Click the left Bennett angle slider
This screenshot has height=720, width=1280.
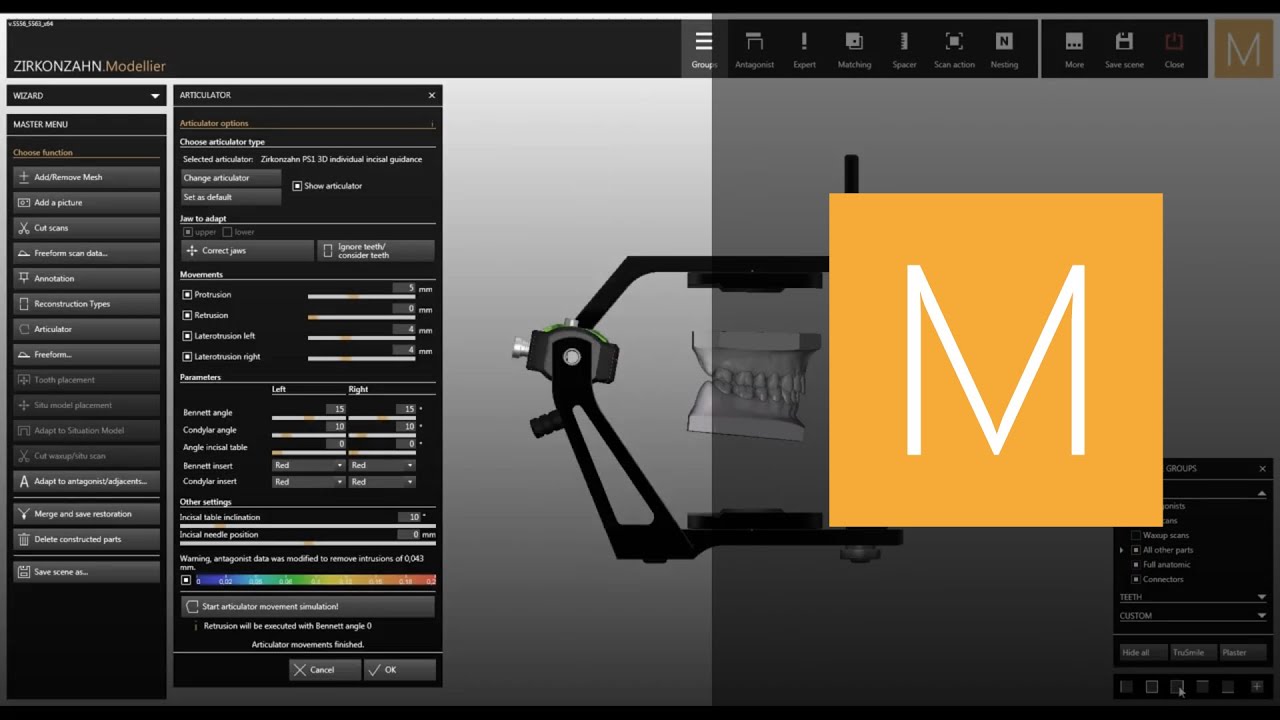pos(308,417)
